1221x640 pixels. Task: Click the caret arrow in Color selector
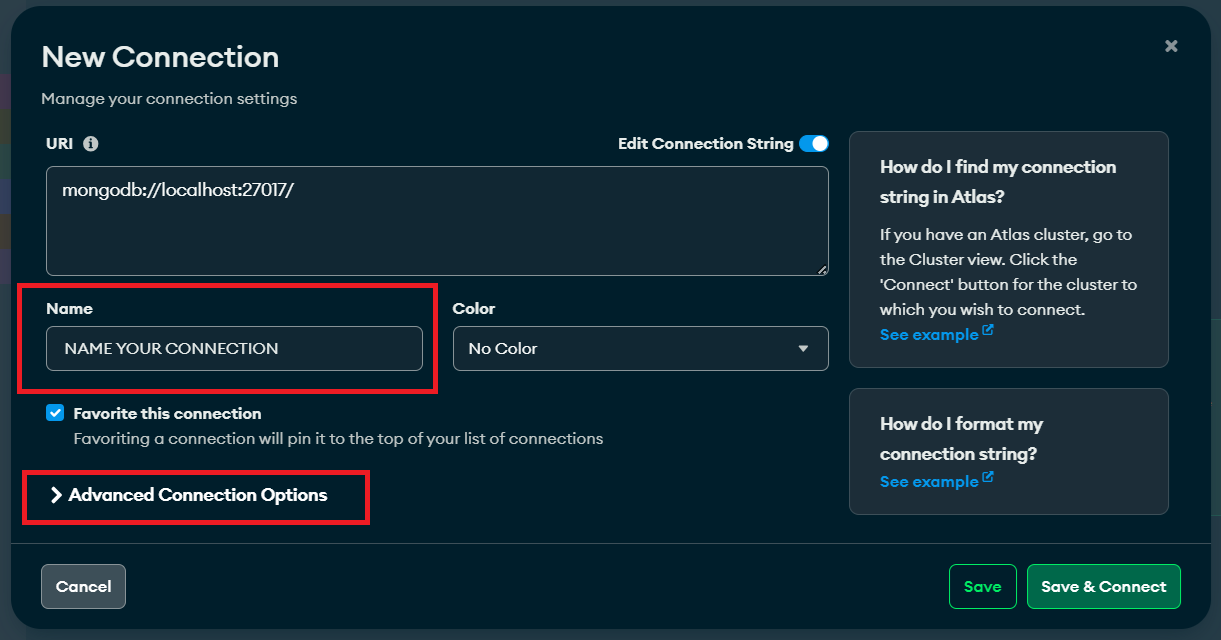tap(803, 349)
